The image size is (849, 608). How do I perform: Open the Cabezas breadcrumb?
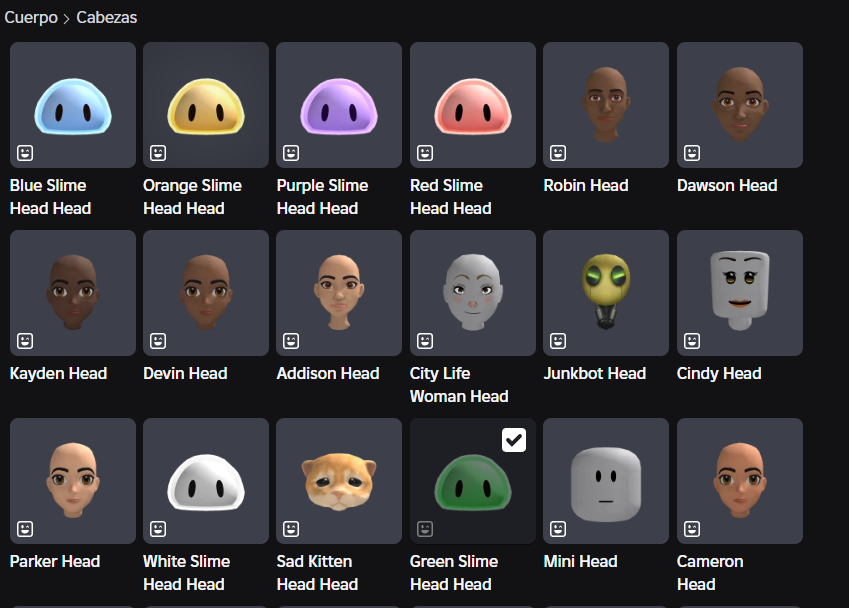point(107,17)
